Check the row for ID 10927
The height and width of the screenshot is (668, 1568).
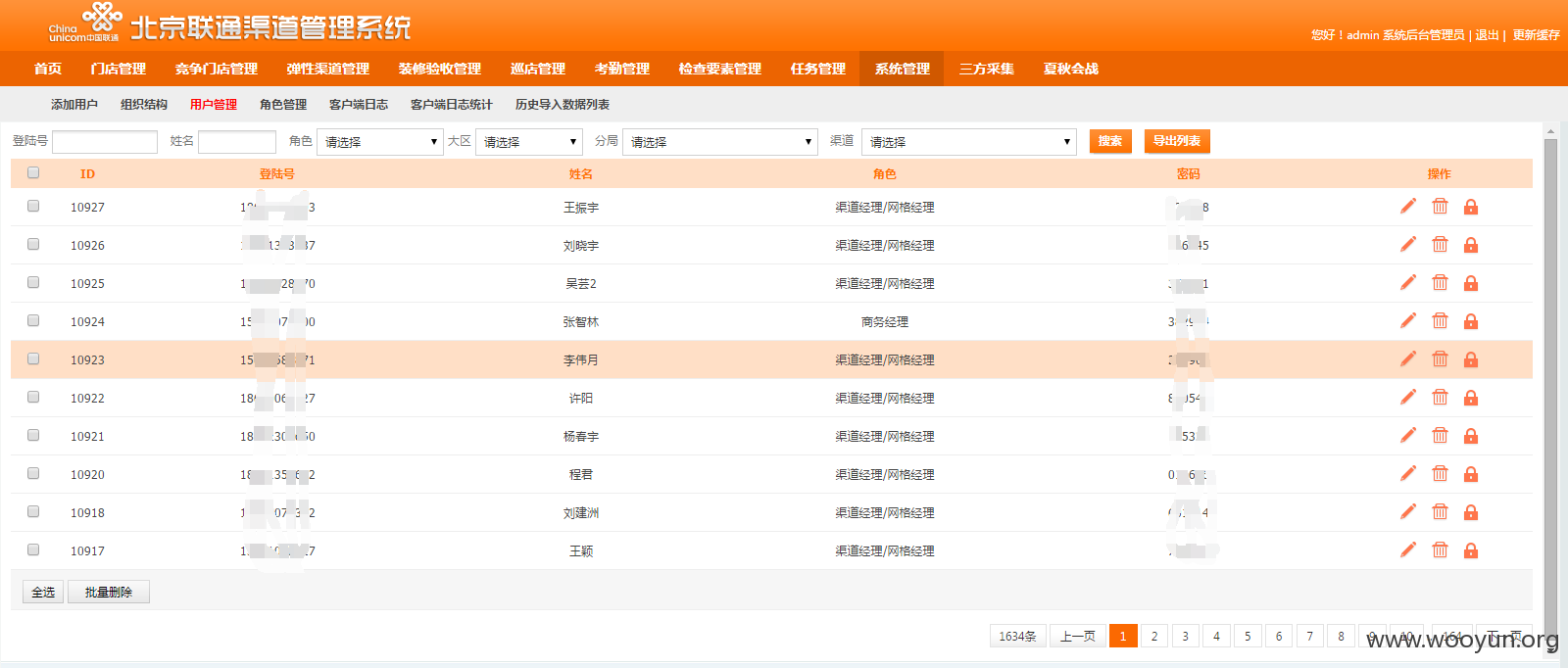point(33,206)
